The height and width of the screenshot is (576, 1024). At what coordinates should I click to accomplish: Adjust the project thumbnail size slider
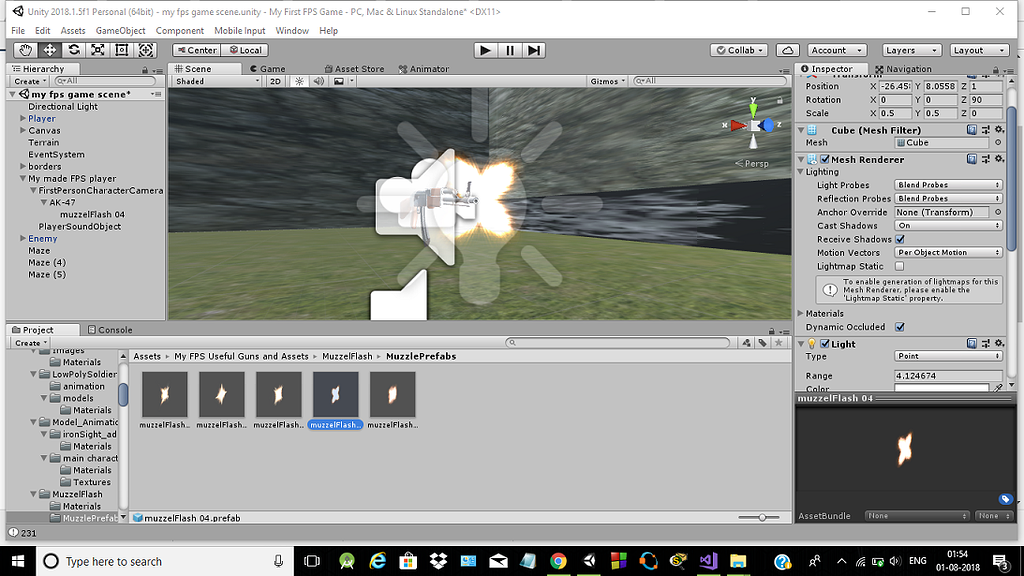coord(760,517)
